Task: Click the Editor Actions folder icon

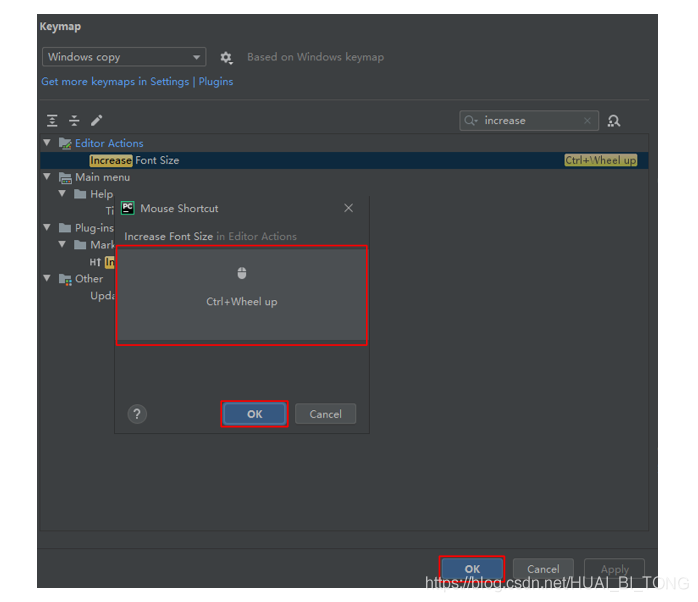Action: click(65, 143)
